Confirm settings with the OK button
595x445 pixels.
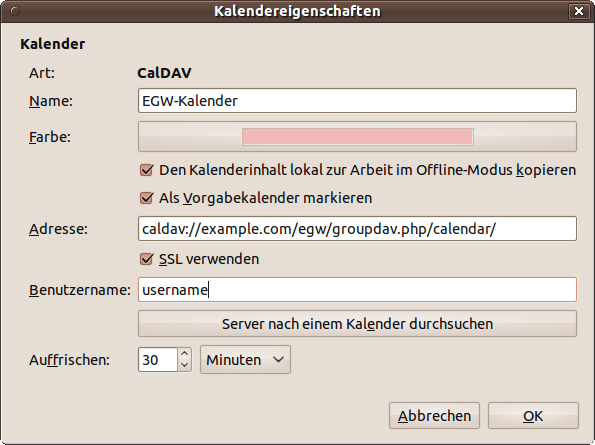[x=533, y=416]
